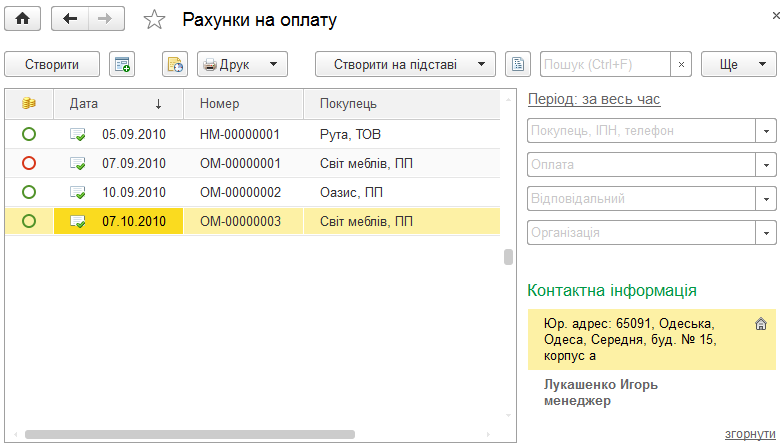Open the Період: за весь час link
This screenshot has width=783, height=448.
click(594, 99)
